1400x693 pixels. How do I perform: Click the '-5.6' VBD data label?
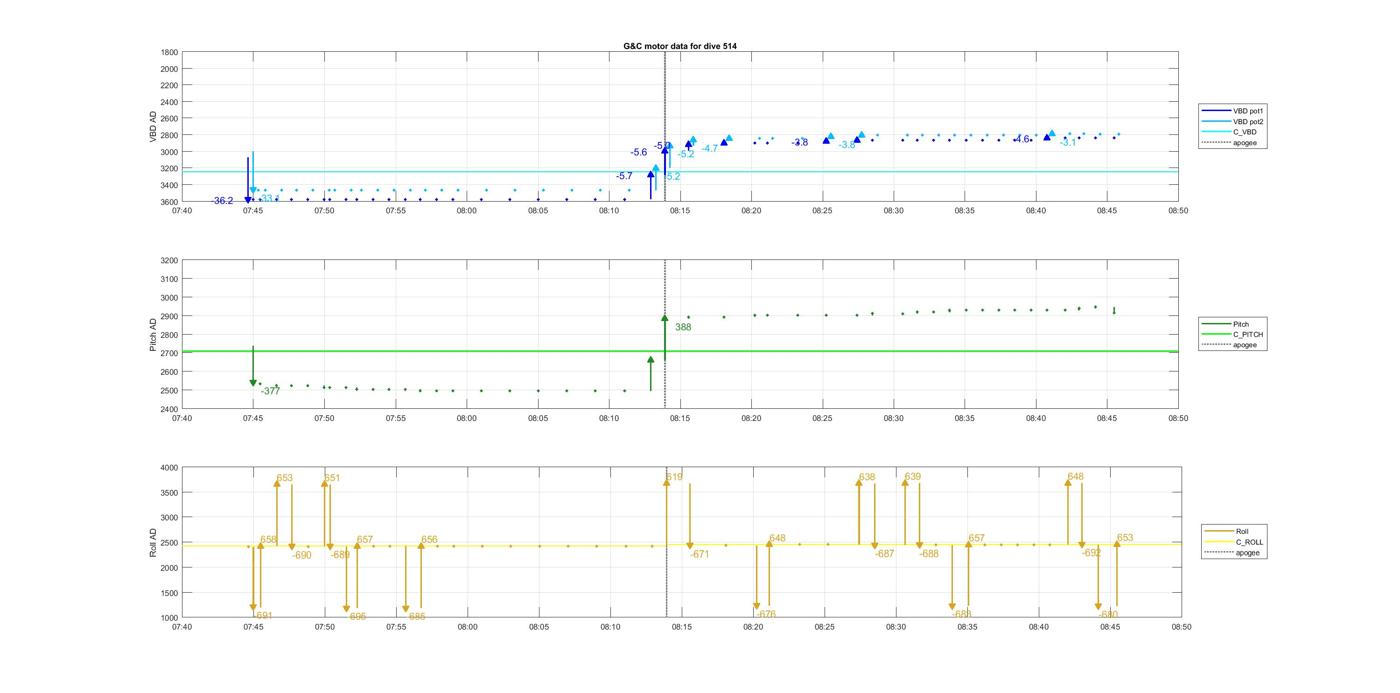tap(638, 152)
